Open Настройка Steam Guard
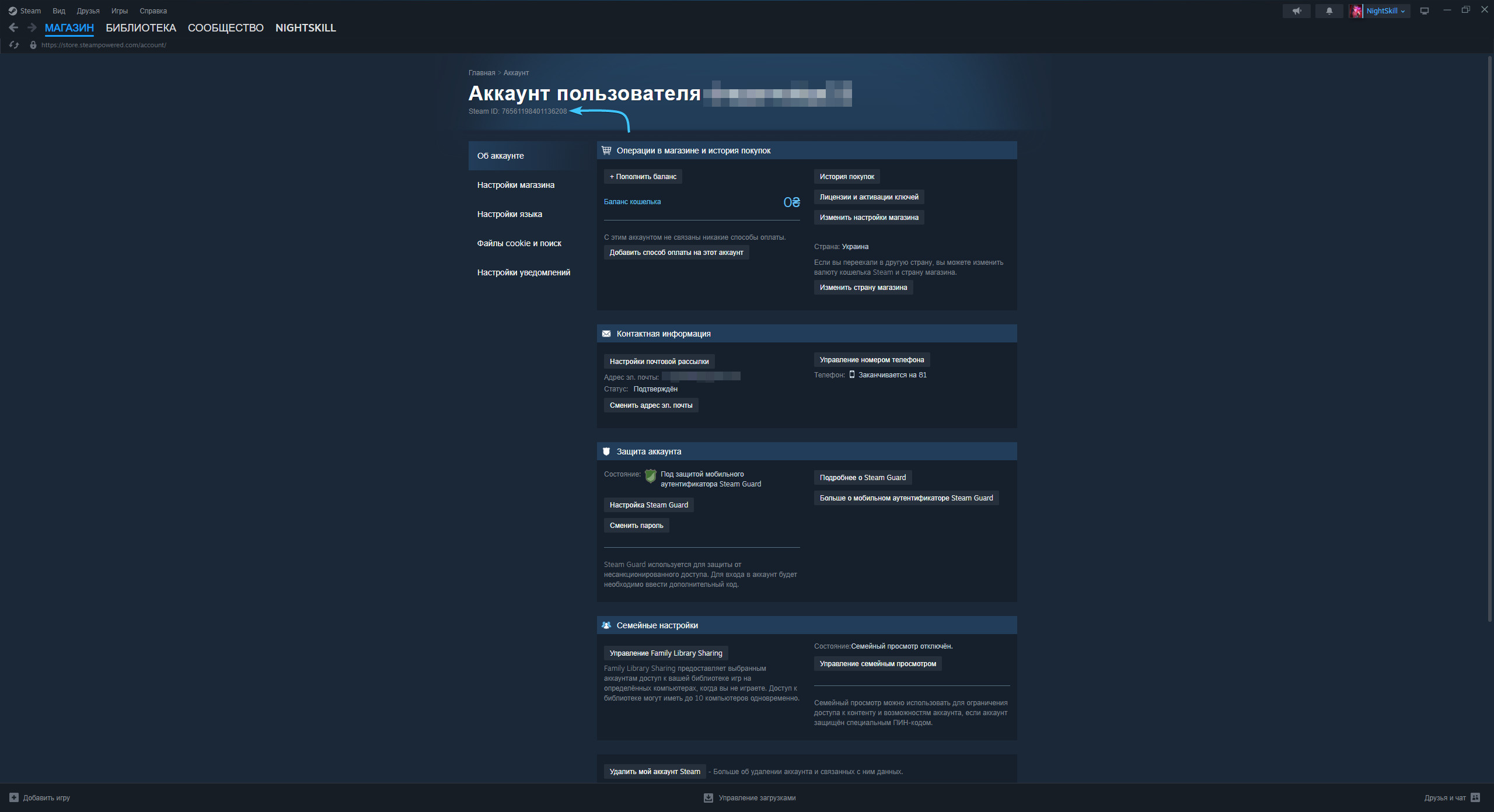The image size is (1494, 812). pyautogui.click(x=648, y=505)
